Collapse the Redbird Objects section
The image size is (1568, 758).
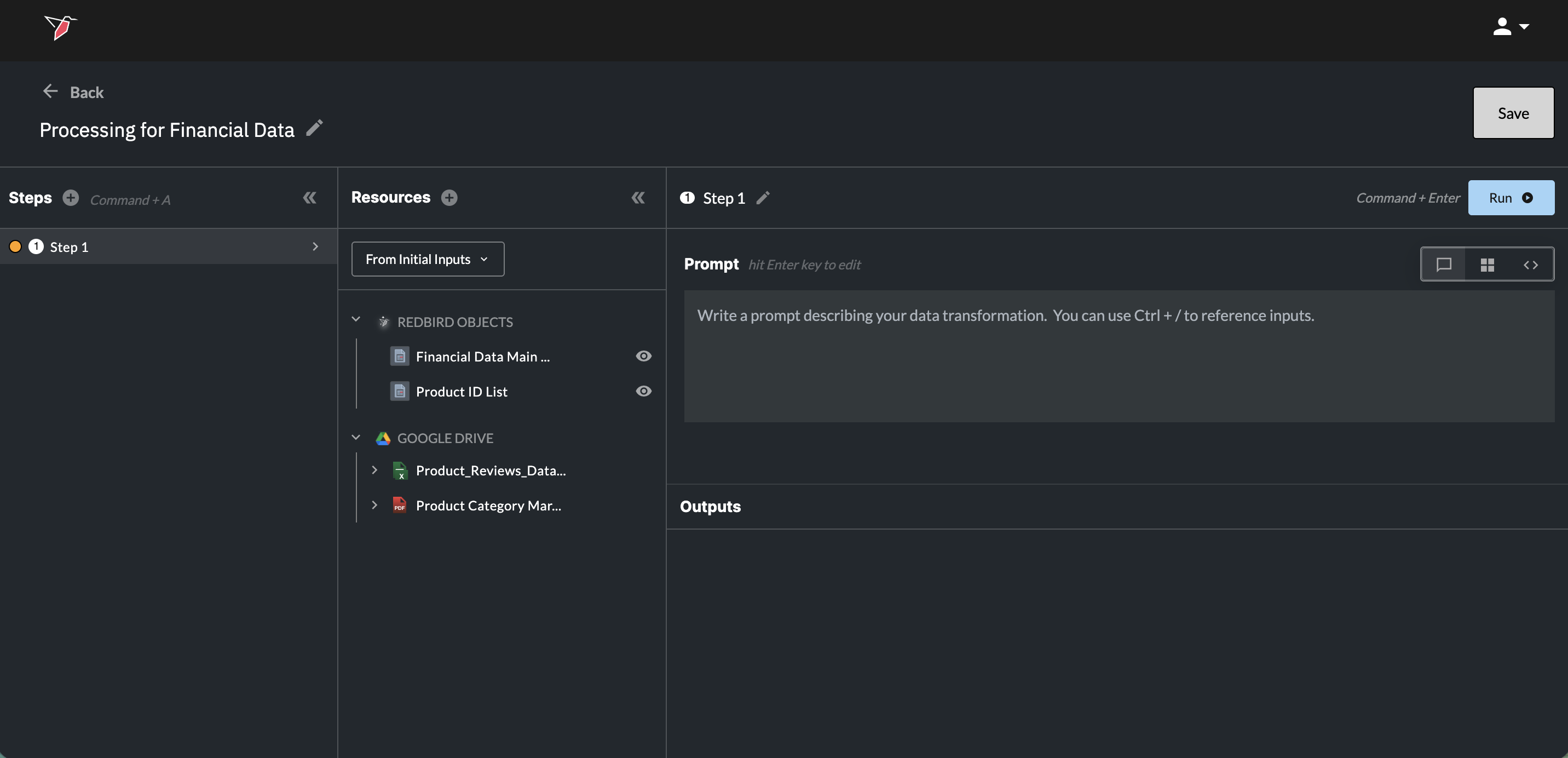(356, 320)
